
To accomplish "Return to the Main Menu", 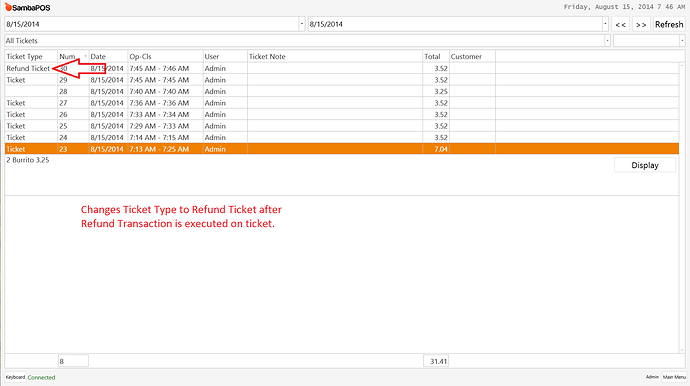I will pyautogui.click(x=674, y=377).
